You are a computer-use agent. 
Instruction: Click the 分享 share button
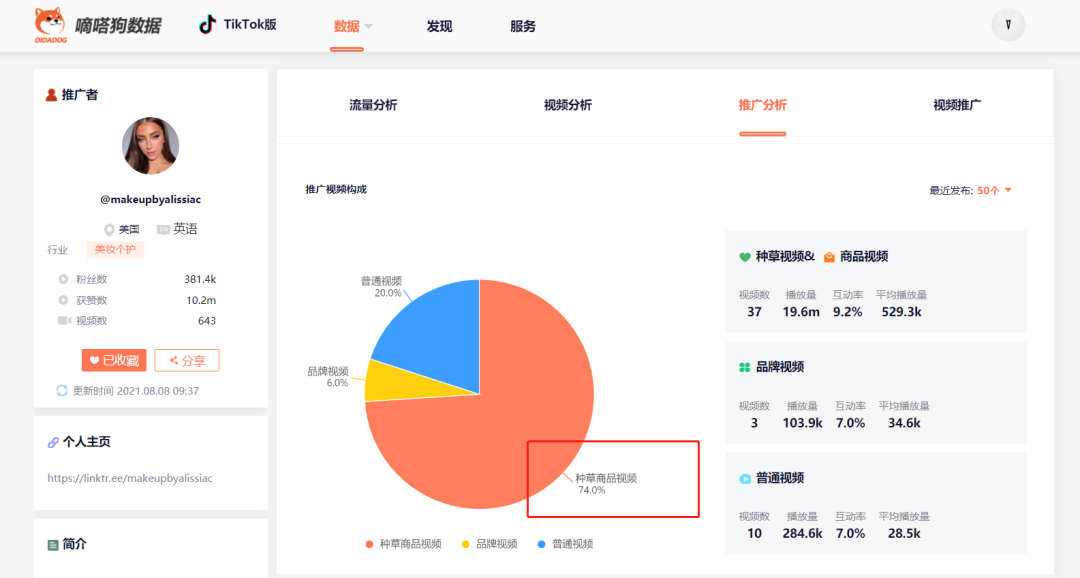pyautogui.click(x=186, y=360)
